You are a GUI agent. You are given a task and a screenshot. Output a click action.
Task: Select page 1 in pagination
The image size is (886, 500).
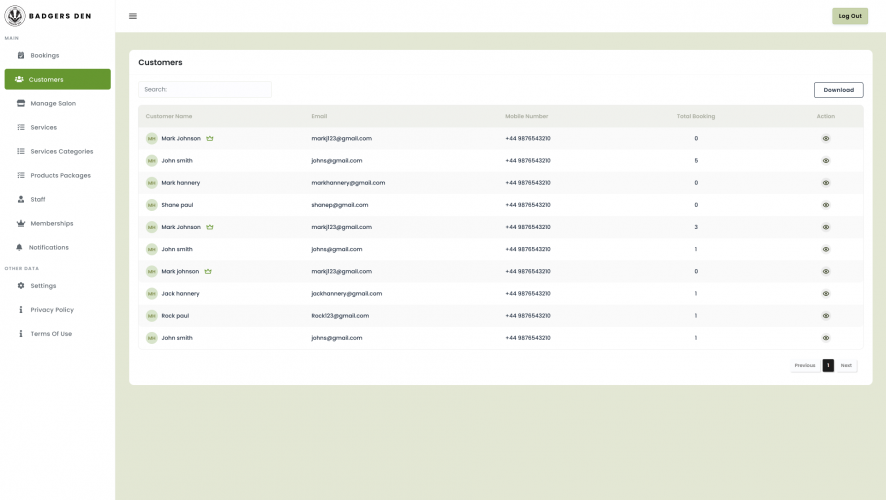pos(828,366)
